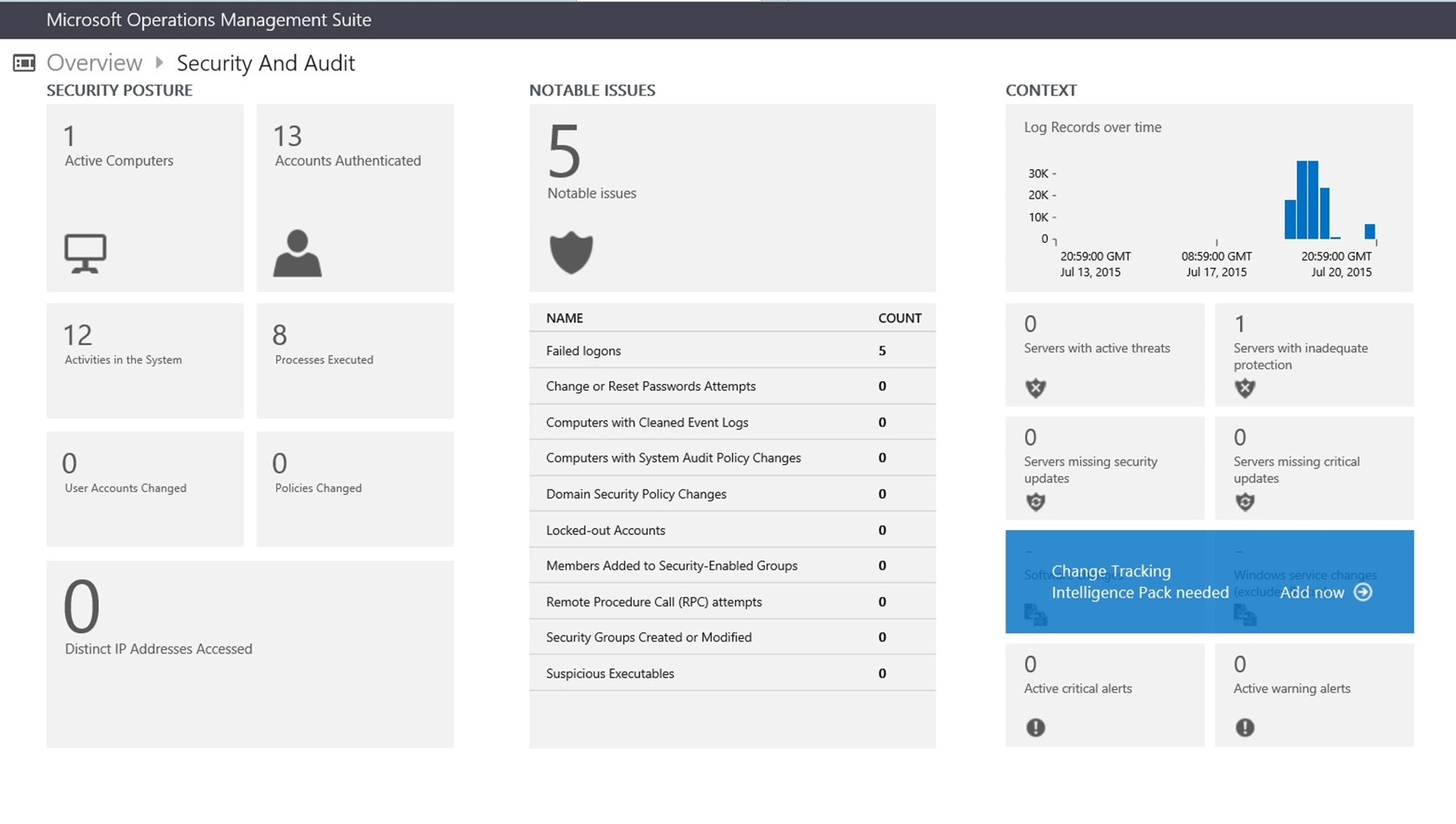Click Microsoft Operations Management Suite header title

[x=209, y=20]
